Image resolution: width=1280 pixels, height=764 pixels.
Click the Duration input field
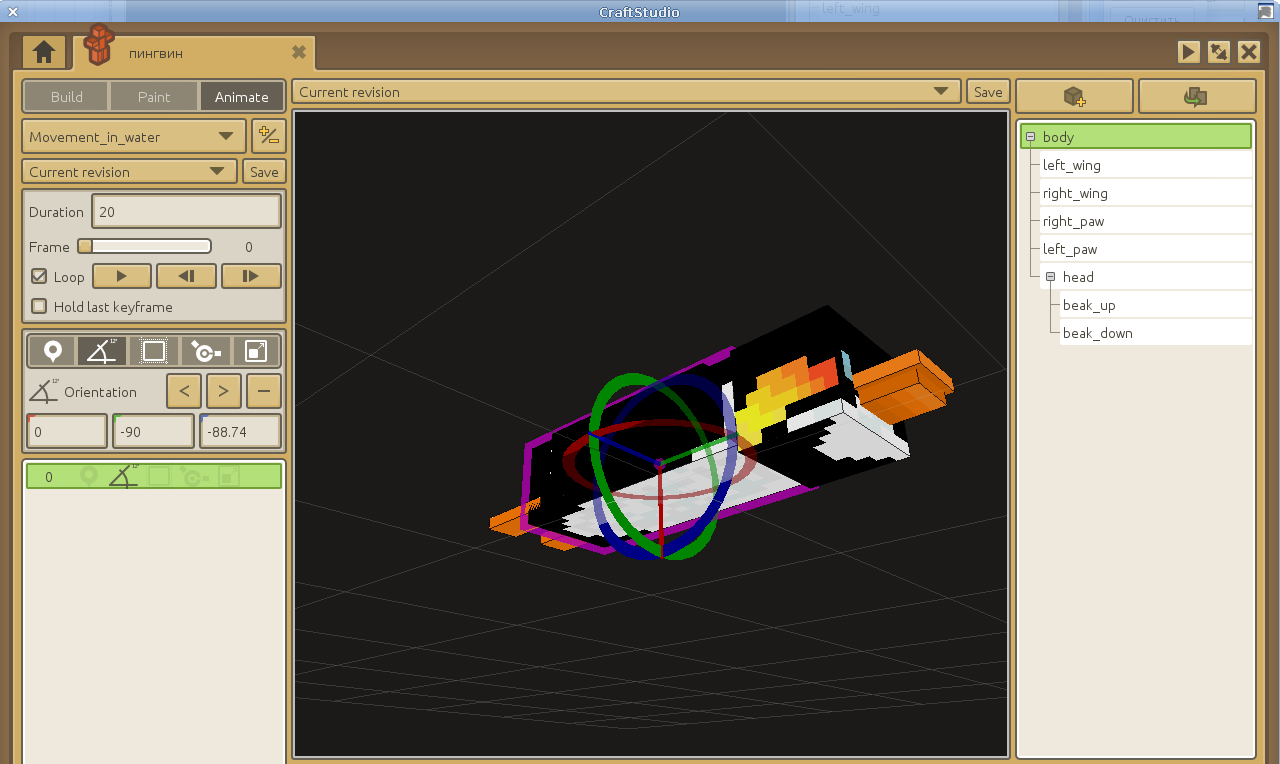(186, 212)
